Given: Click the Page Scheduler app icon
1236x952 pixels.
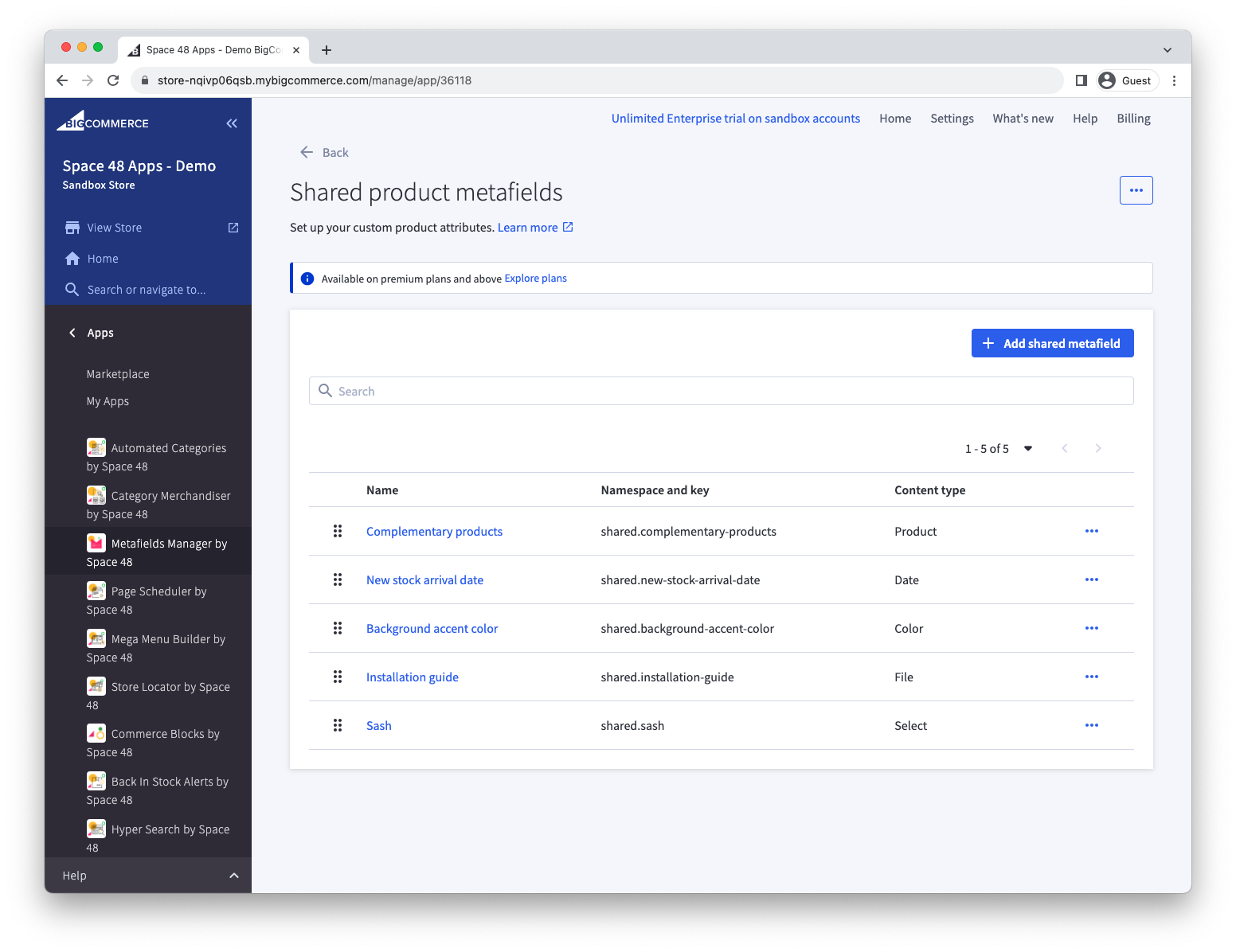Looking at the screenshot, I should point(96,591).
